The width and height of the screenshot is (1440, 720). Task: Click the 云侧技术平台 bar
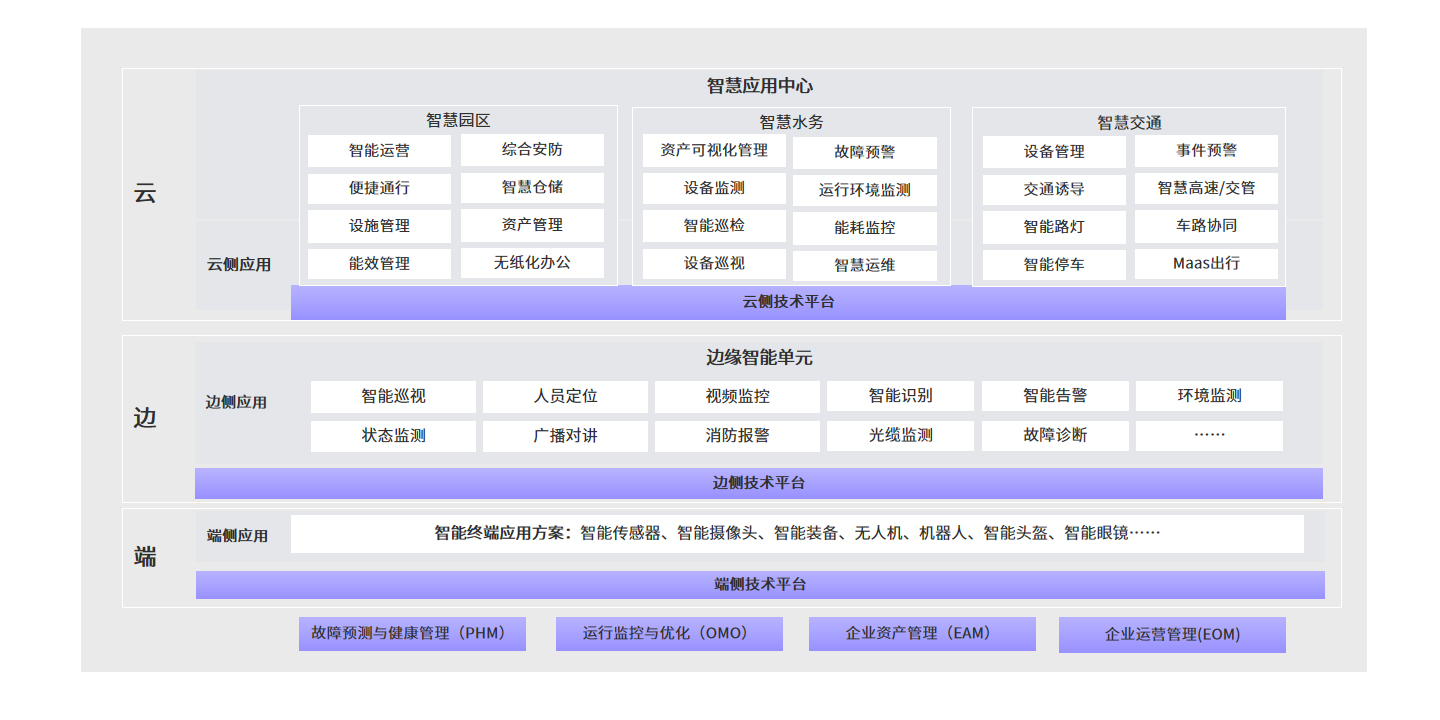tap(788, 302)
